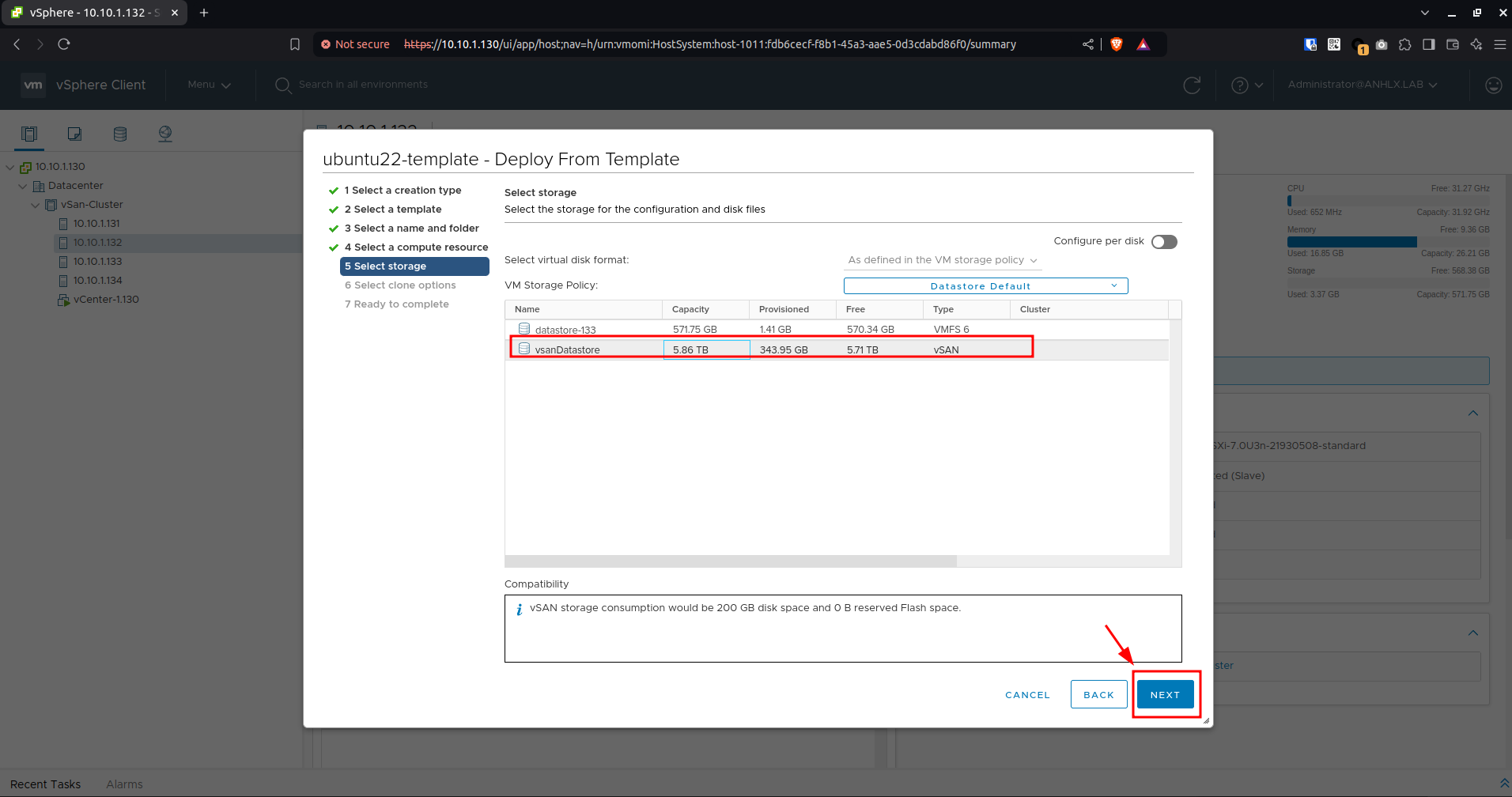Go to step 4 Select a compute resource
The image size is (1512, 797).
pos(416,247)
